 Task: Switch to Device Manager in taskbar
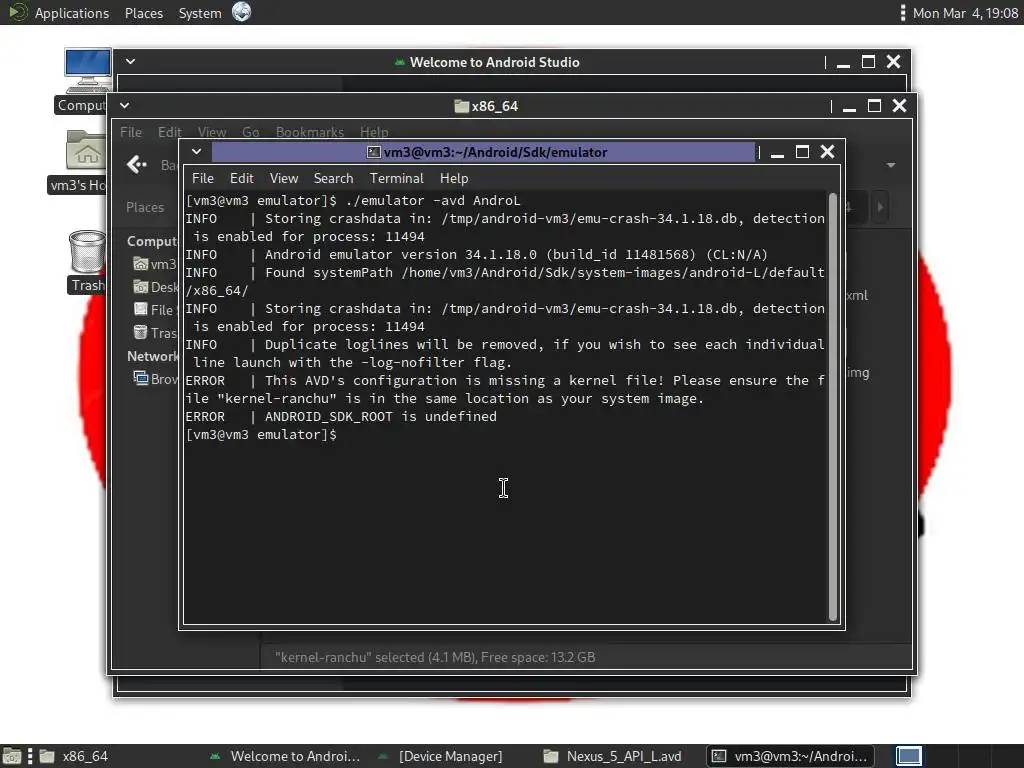pyautogui.click(x=440, y=756)
